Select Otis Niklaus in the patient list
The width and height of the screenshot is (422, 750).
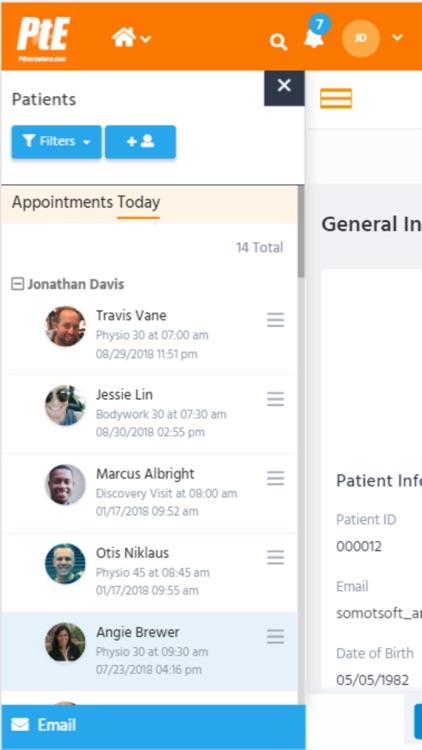tap(149, 572)
